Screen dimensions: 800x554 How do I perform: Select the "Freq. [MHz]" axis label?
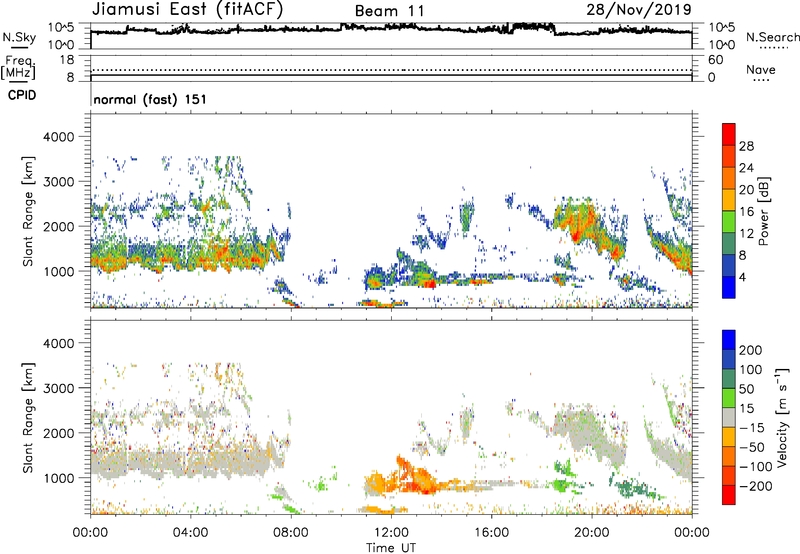click(x=18, y=67)
